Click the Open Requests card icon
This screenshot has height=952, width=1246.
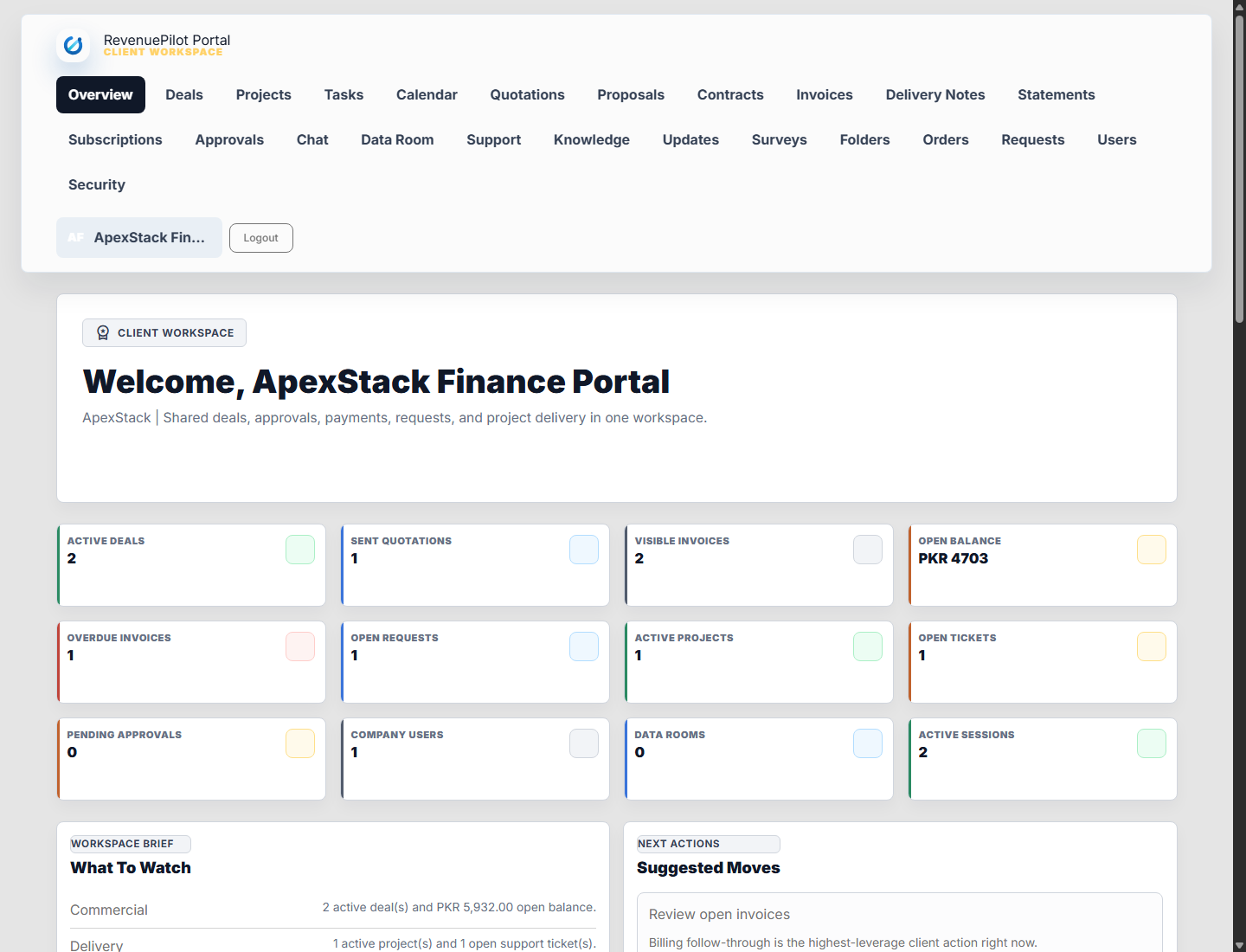(584, 646)
